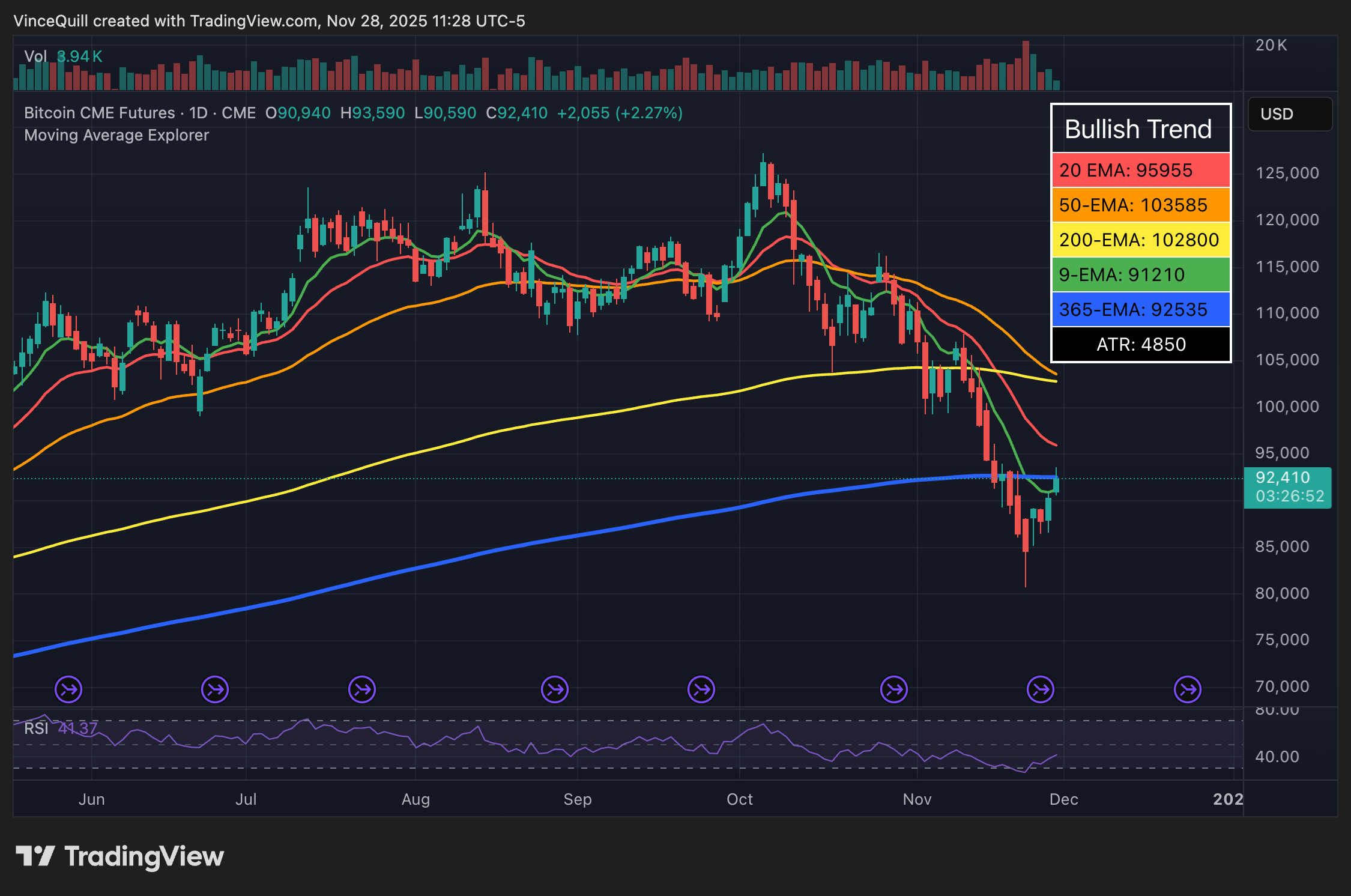Toggle the Moving Average Explorer indicator

coord(116,135)
